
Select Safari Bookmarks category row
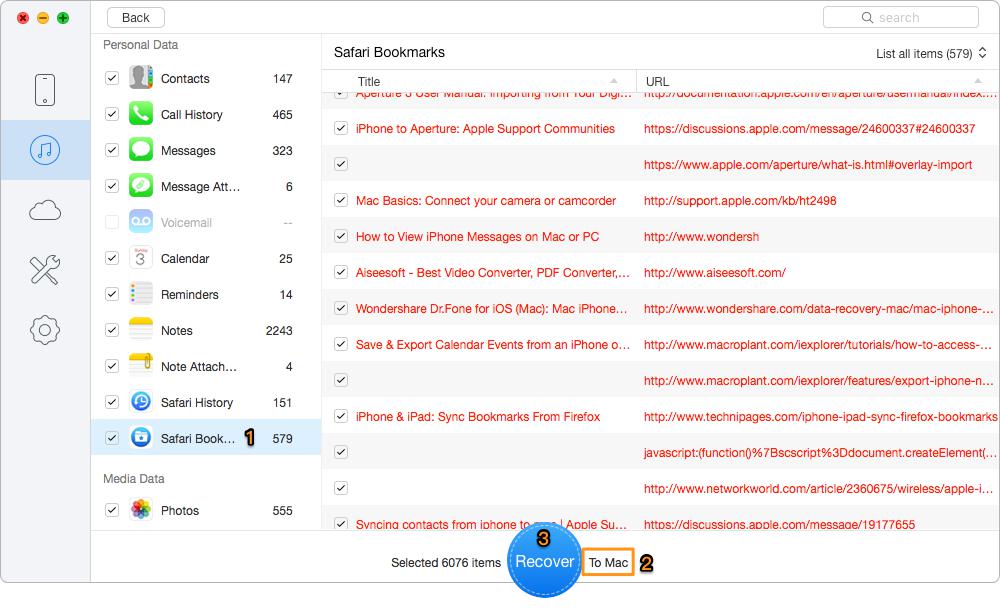[206, 438]
